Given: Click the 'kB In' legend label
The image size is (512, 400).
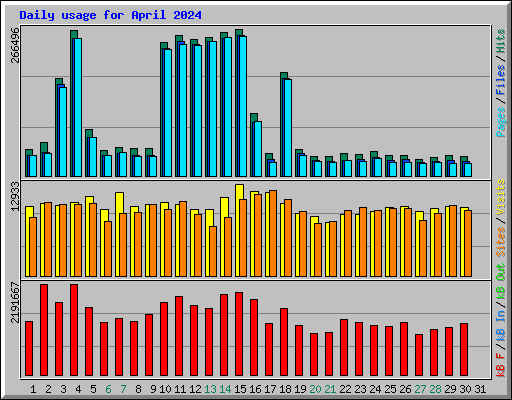Looking at the screenshot, I should tap(501, 325).
